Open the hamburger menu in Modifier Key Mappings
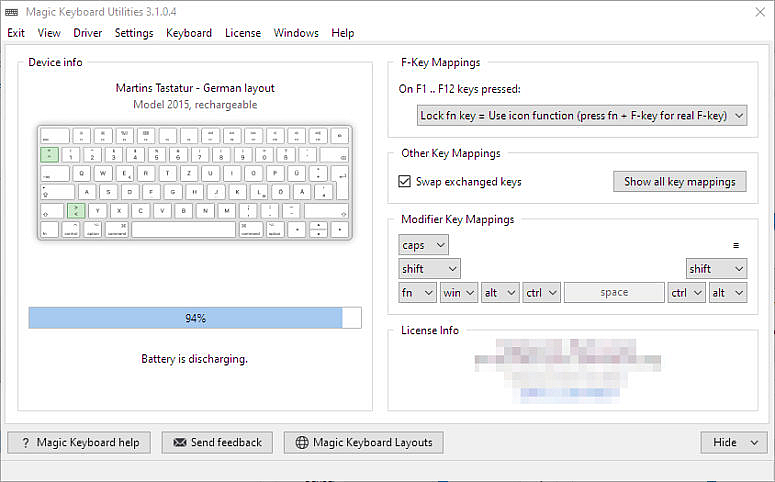Viewport: 775px width, 482px height. click(x=735, y=245)
